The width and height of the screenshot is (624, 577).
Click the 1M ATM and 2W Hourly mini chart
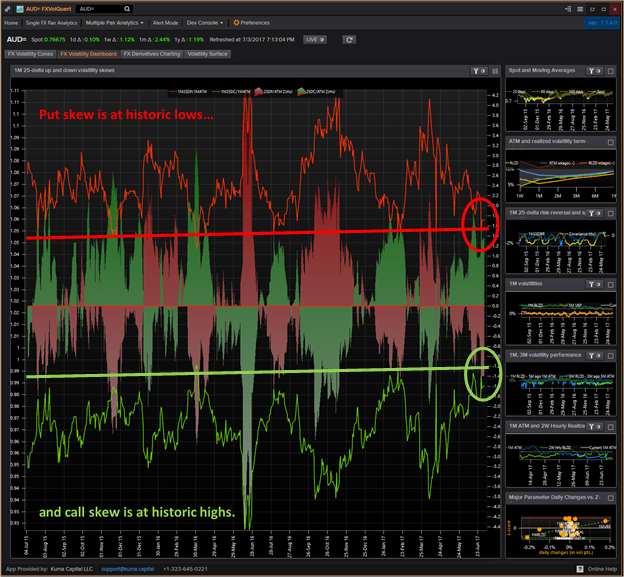pyautogui.click(x=560, y=460)
